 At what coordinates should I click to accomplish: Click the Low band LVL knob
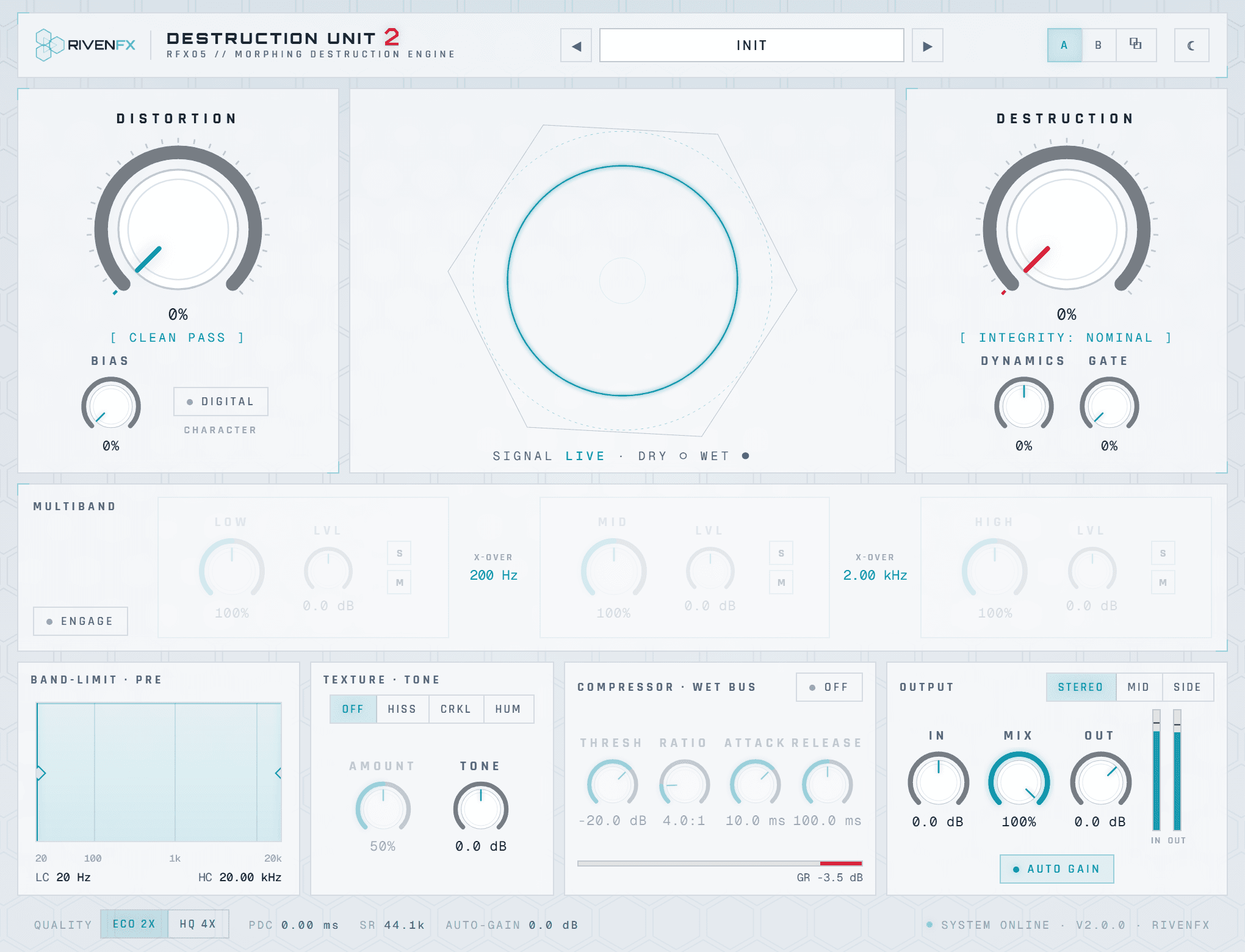(328, 570)
